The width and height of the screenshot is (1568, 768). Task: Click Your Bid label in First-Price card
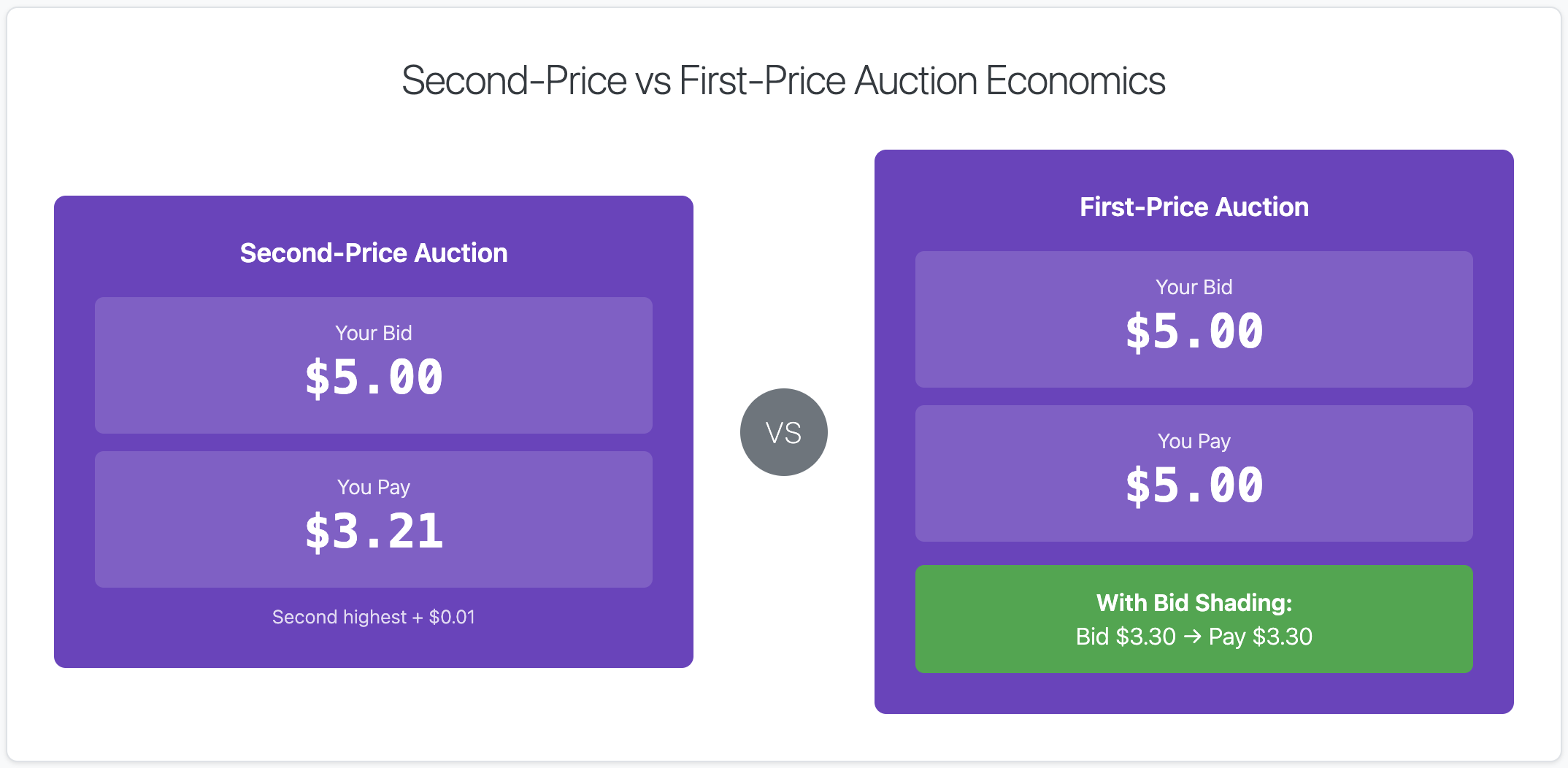pyautogui.click(x=1194, y=287)
